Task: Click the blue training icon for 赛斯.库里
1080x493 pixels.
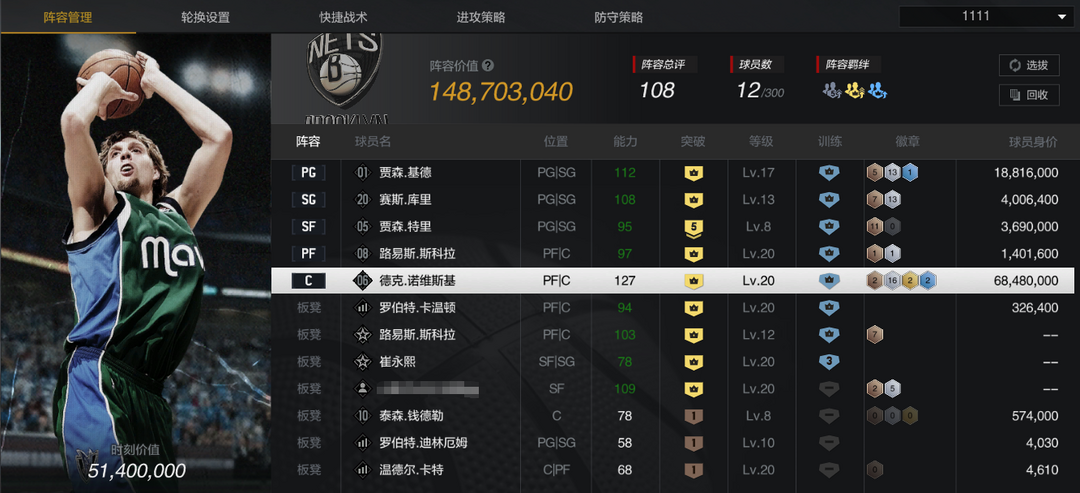Action: tap(829, 200)
